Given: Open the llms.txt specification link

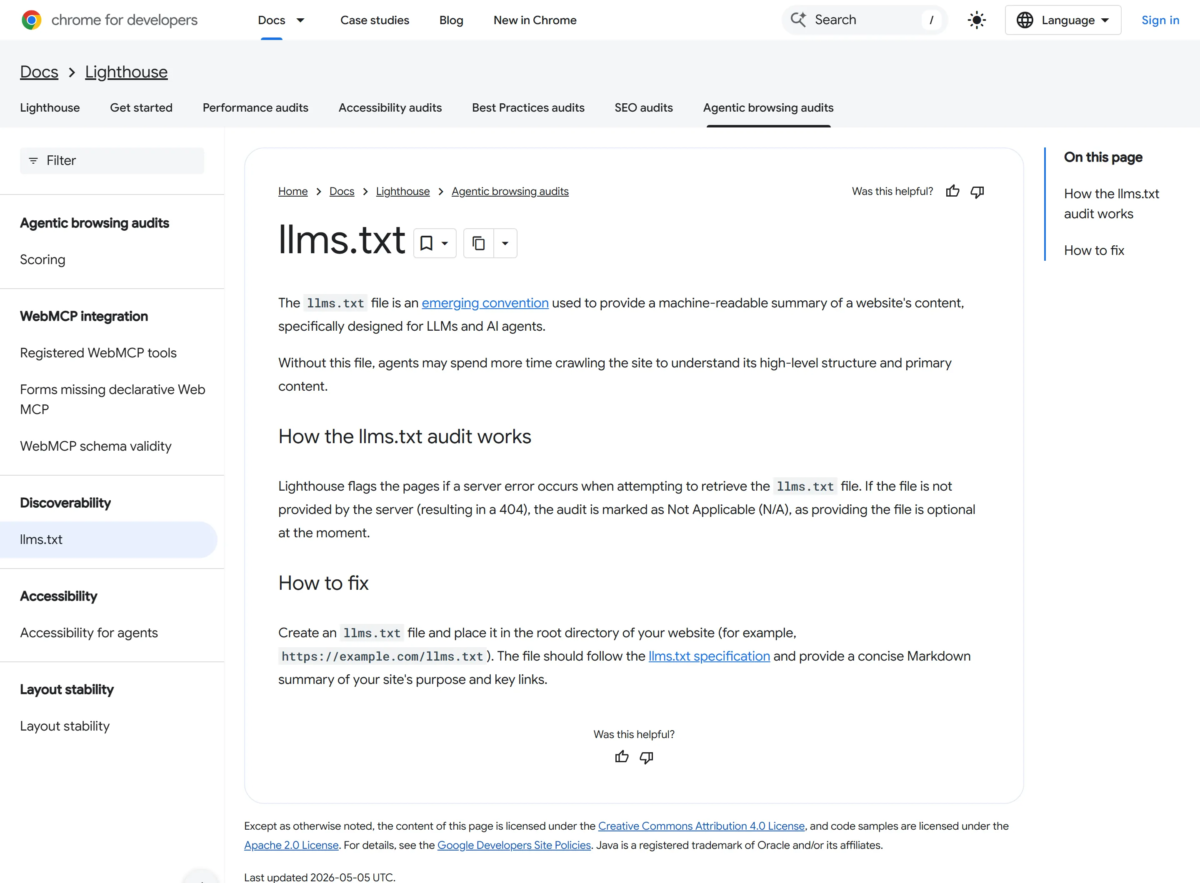Looking at the screenshot, I should (x=709, y=656).
